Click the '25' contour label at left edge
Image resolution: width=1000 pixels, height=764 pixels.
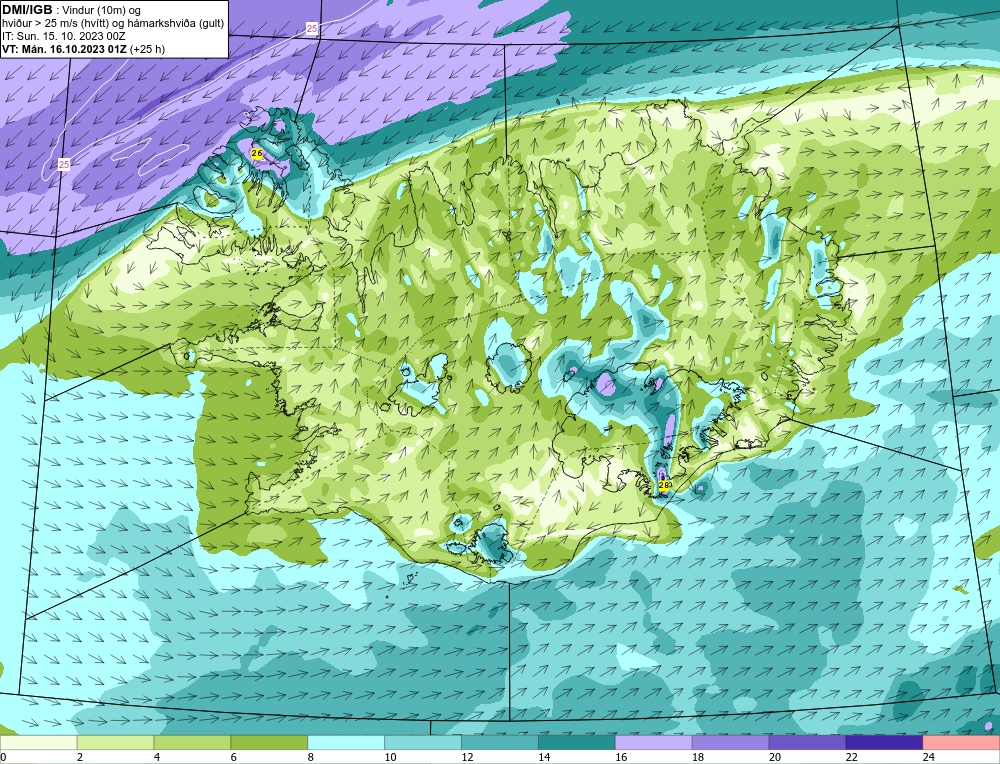[64, 165]
